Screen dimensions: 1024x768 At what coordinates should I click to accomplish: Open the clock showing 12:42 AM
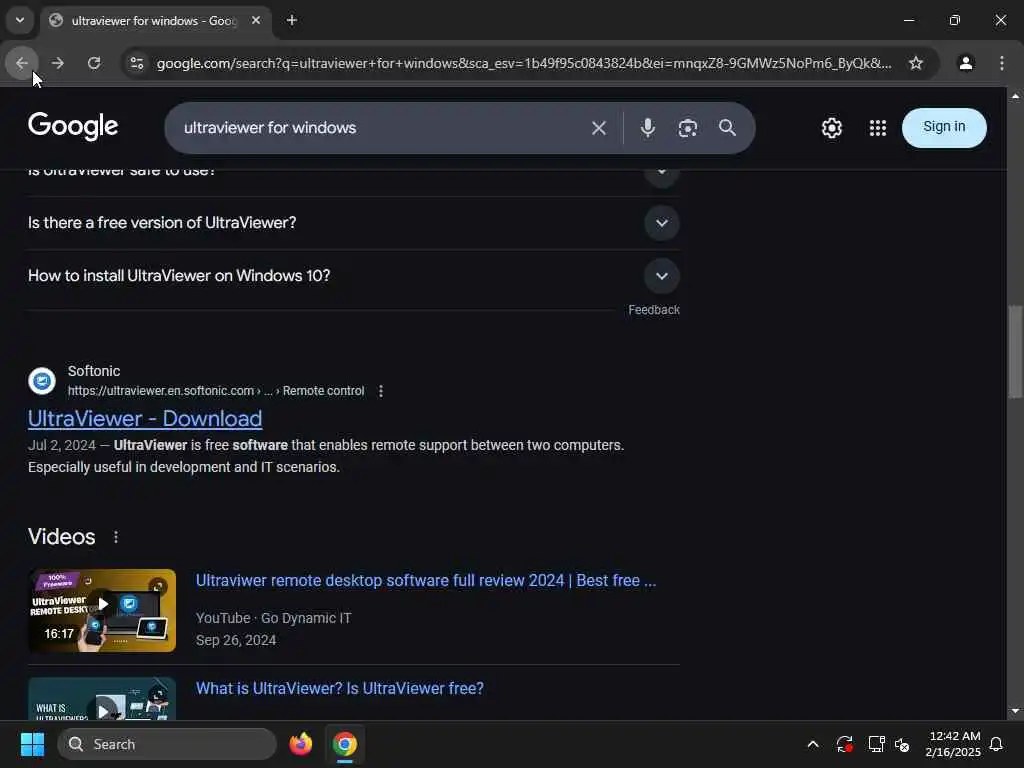pos(953,744)
